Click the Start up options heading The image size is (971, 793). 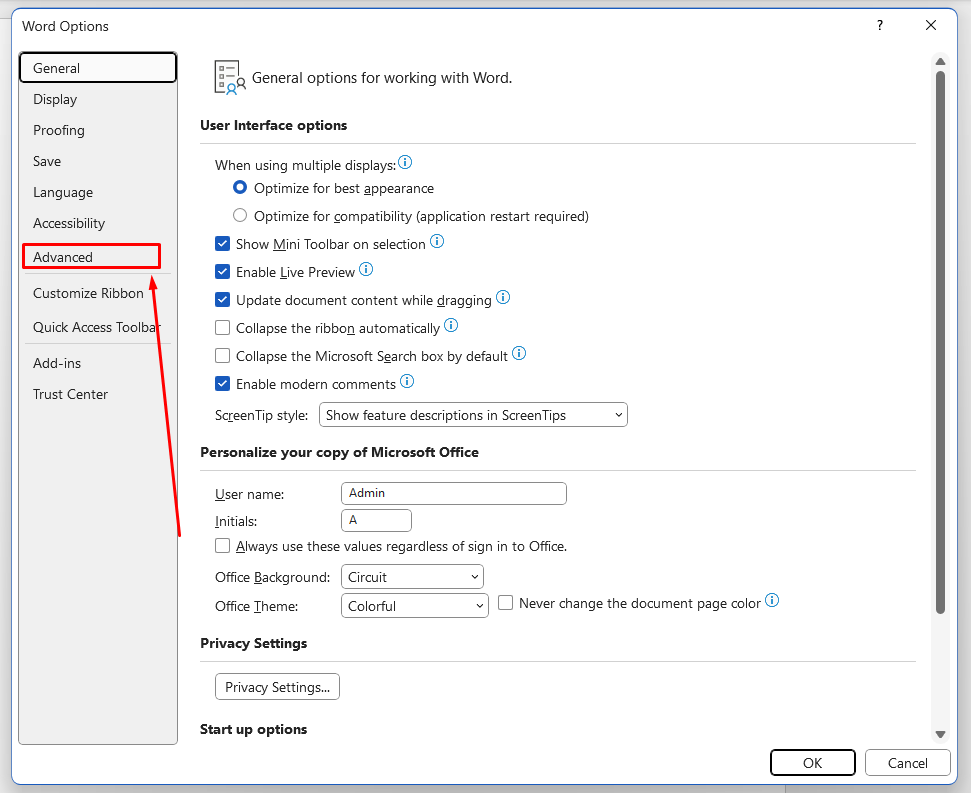point(253,729)
